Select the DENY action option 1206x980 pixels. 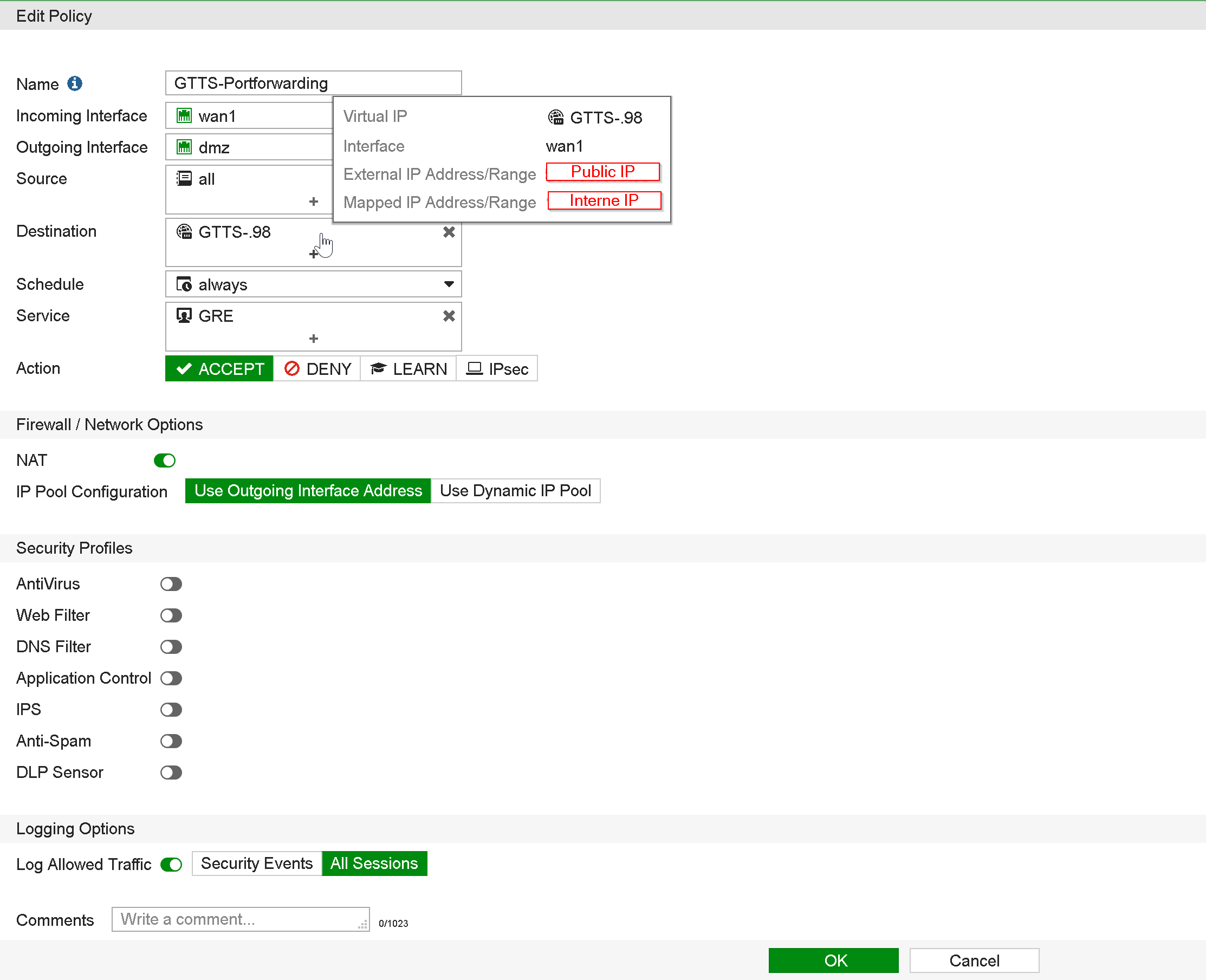point(317,368)
